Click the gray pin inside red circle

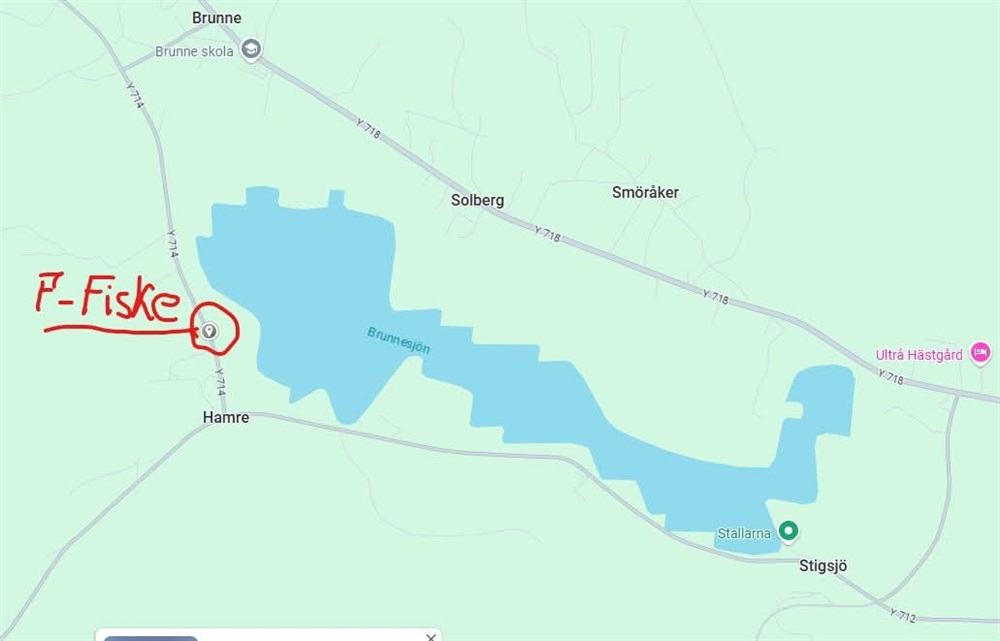(x=209, y=331)
